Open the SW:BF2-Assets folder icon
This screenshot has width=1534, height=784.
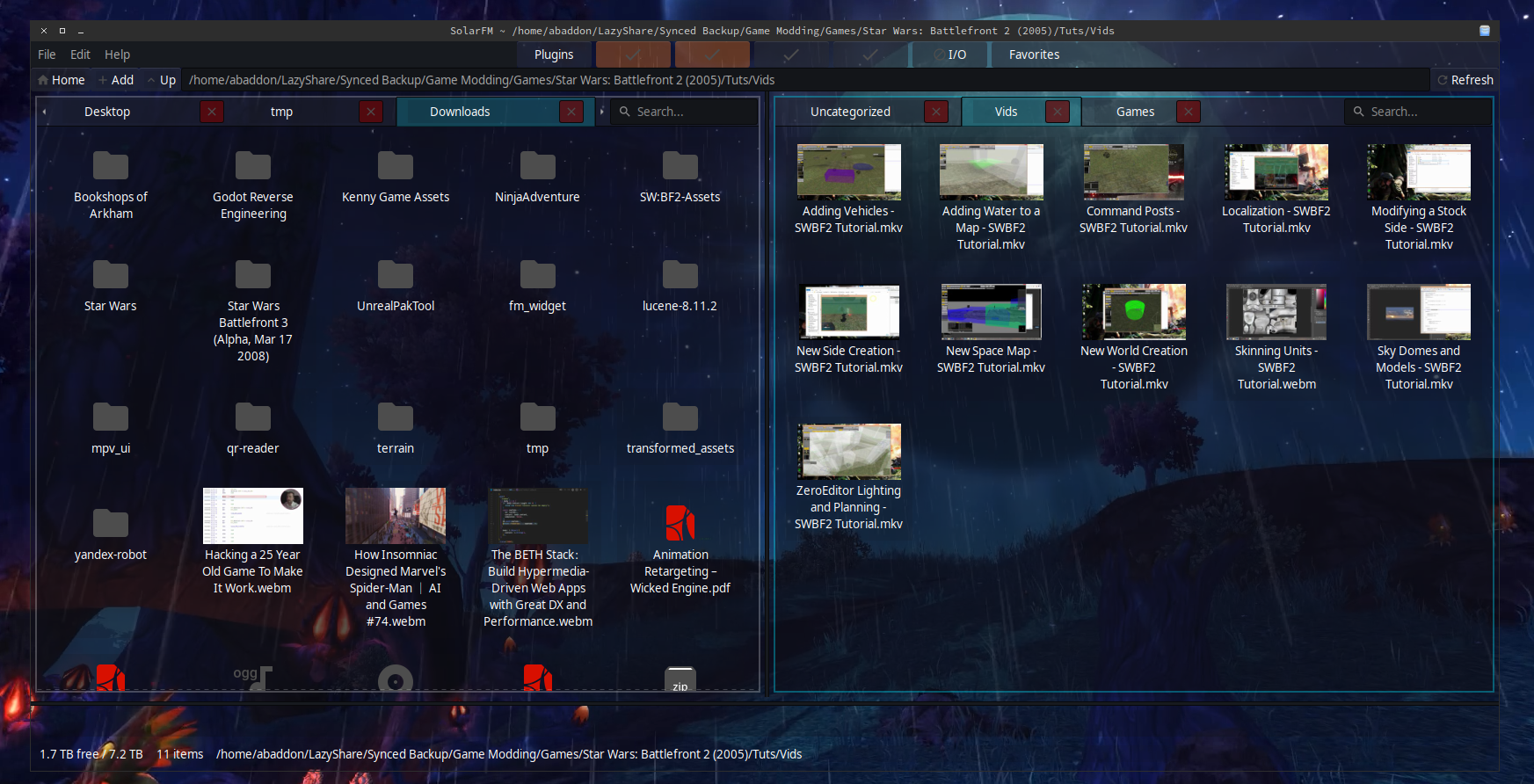pos(680,166)
